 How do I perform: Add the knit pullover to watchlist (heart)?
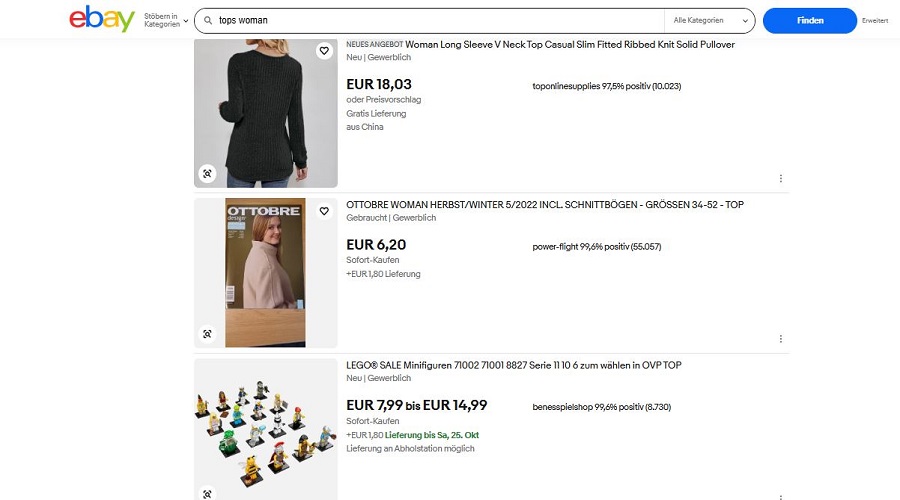(x=324, y=51)
